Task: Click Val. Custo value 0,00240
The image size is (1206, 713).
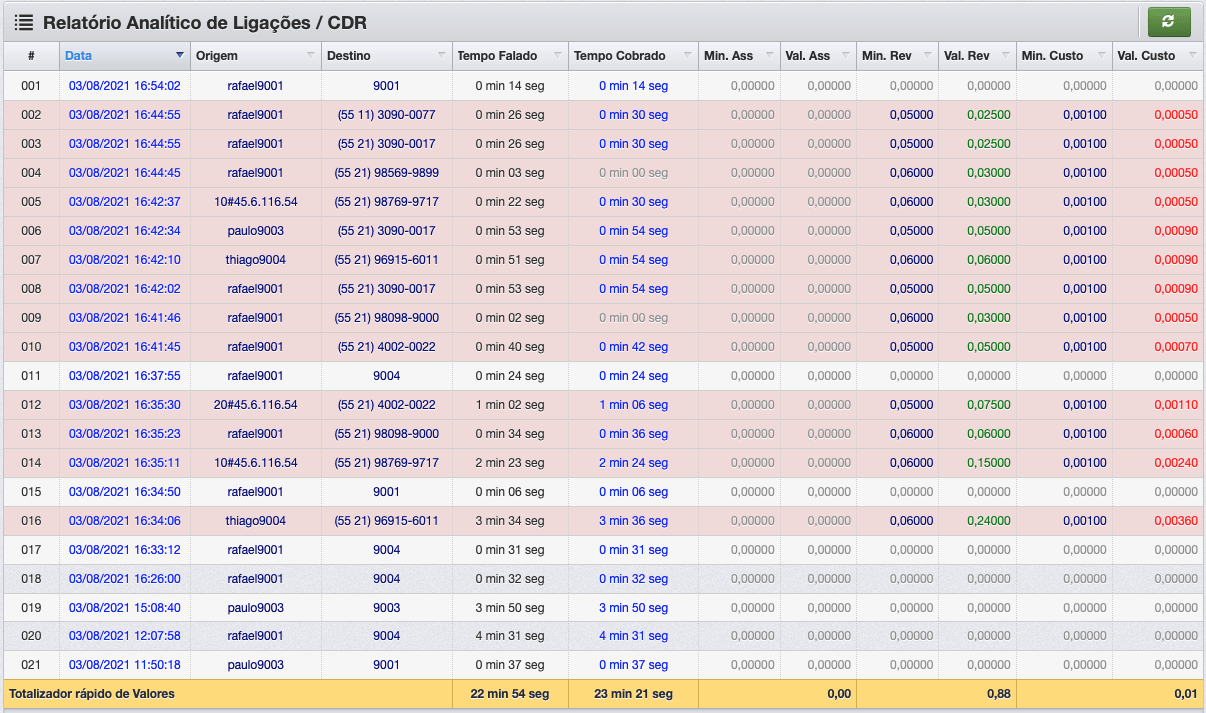Action: (x=1176, y=463)
